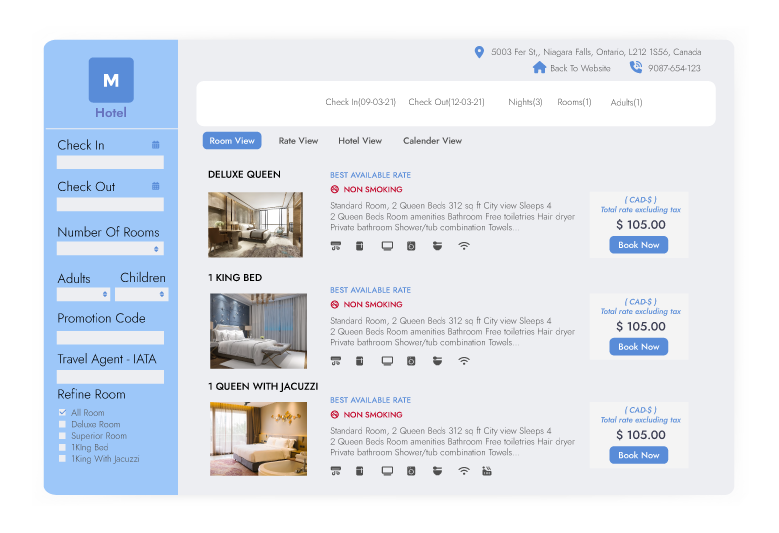The image size is (779, 533).
Task: Switch to the Calender View tab
Action: pyautogui.click(x=432, y=141)
